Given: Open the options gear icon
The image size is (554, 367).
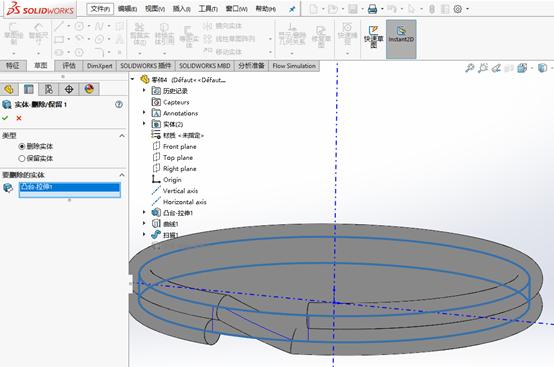Looking at the screenshot, I should (458, 9).
